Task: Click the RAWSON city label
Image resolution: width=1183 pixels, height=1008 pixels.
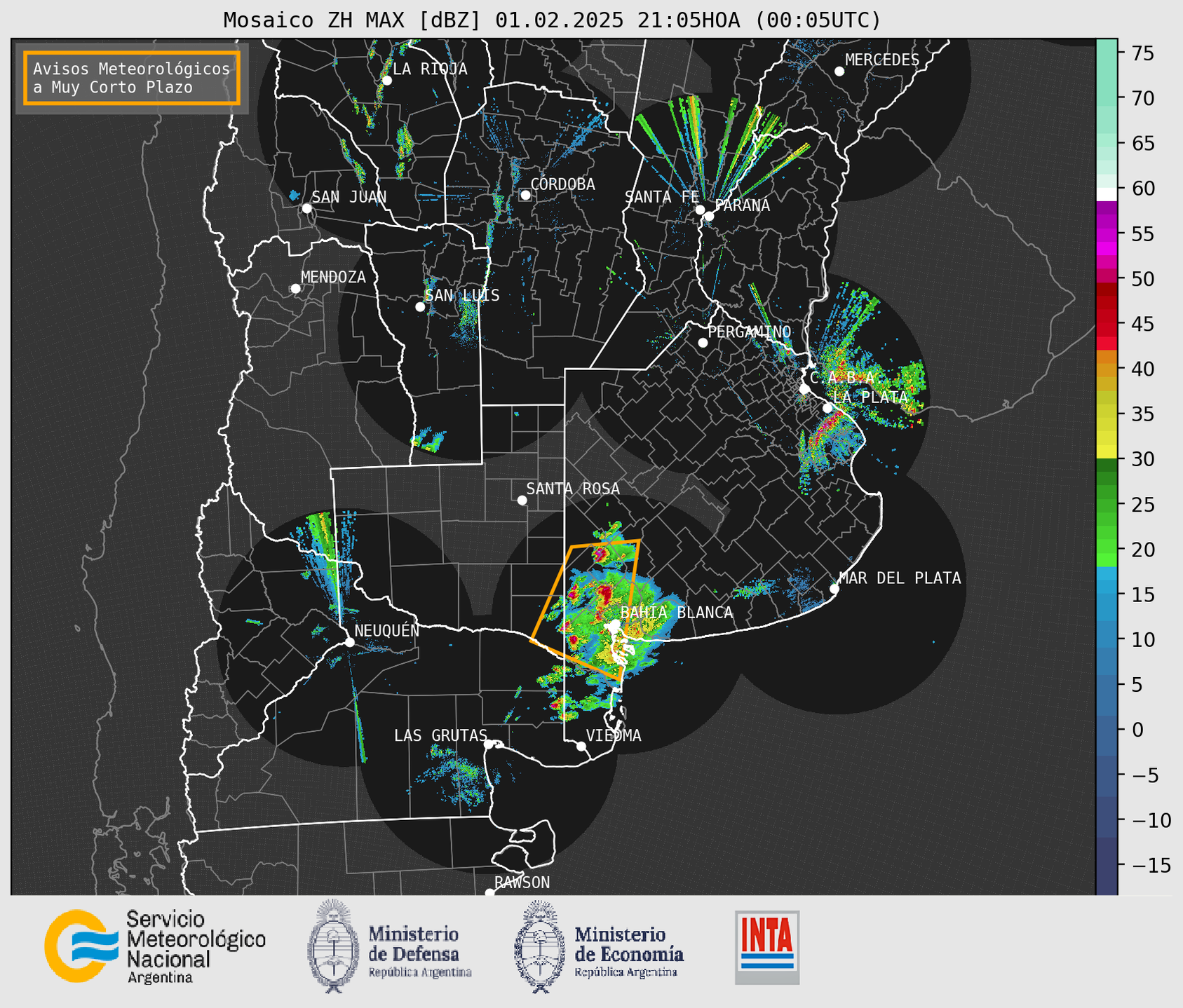Action: [522, 883]
